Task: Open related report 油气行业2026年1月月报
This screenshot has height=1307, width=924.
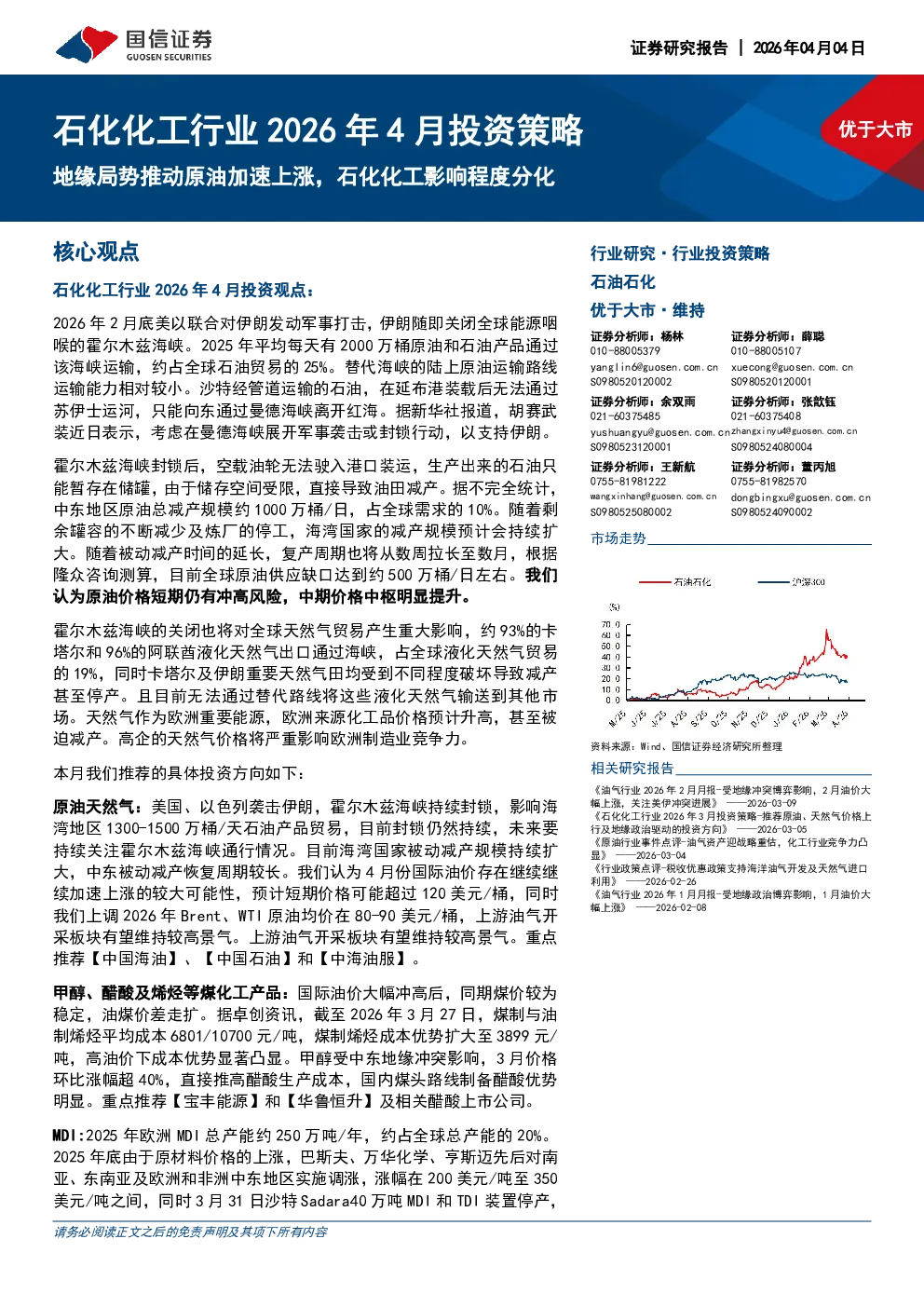Action: point(731,901)
